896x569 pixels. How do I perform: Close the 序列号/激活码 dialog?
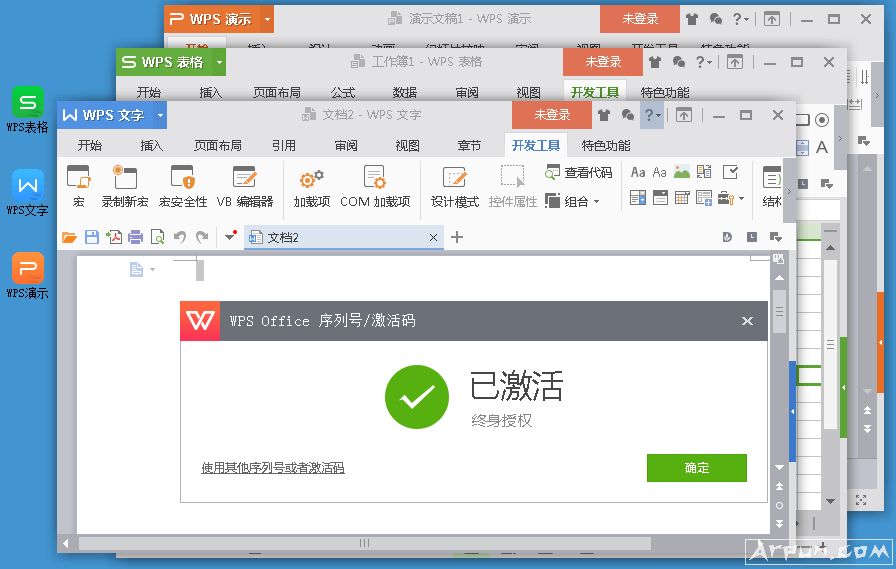point(747,321)
